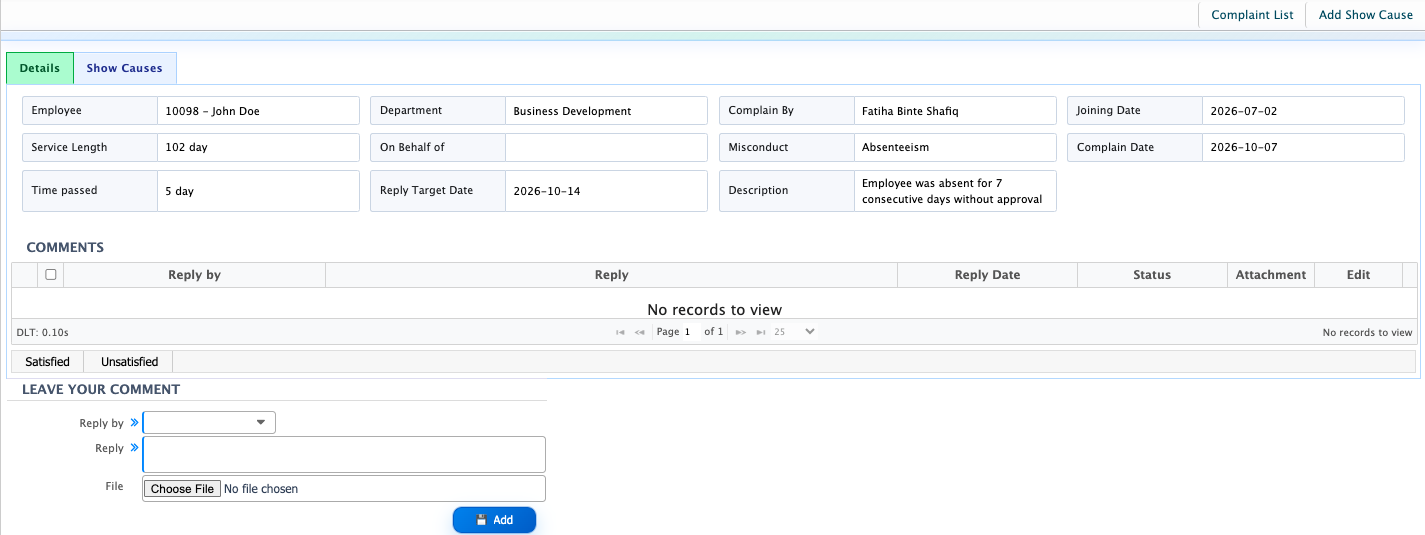Go to previous page in comments pager
The image size is (1425, 535).
pyautogui.click(x=640, y=332)
